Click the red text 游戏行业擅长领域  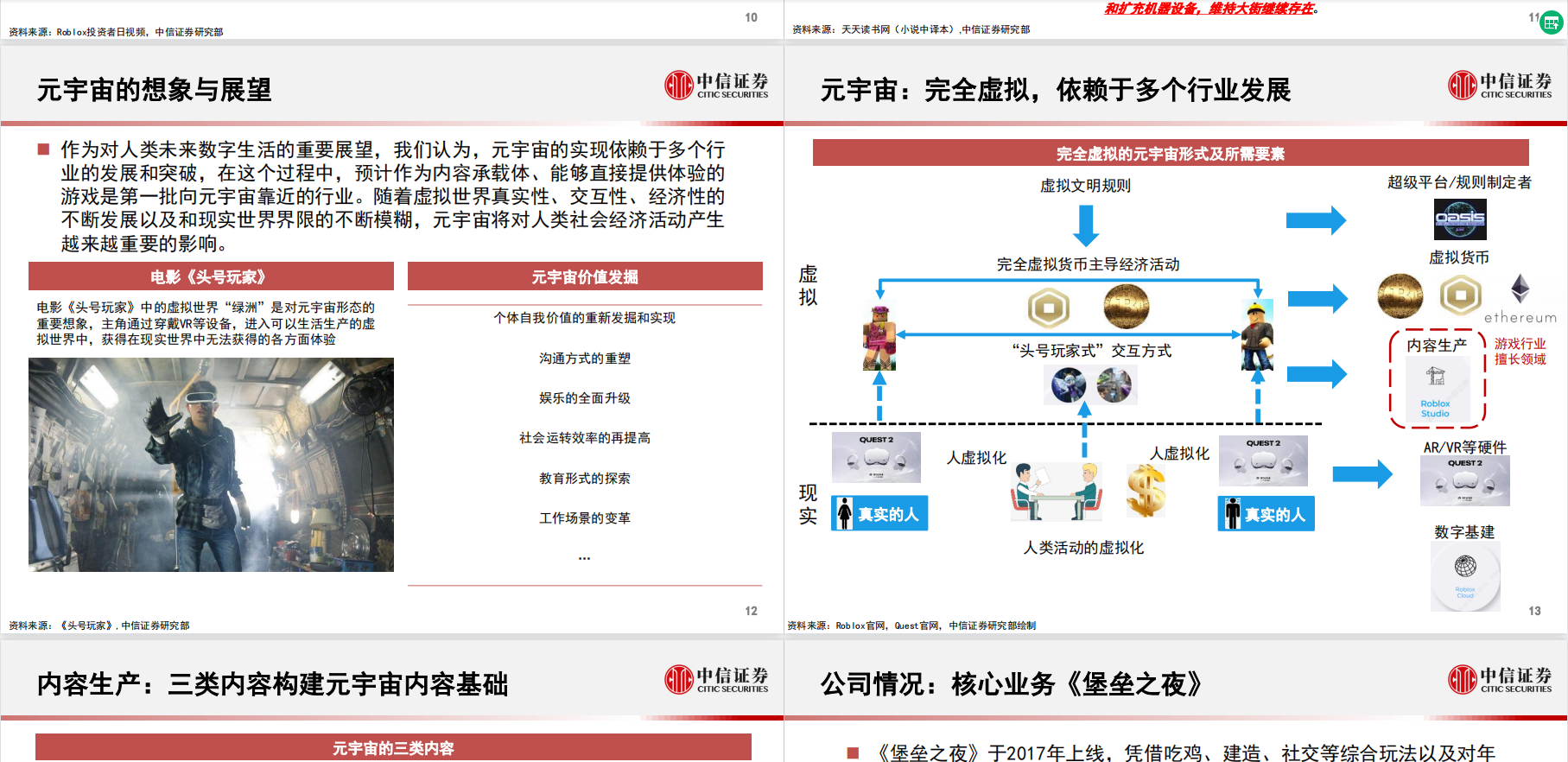(1520, 351)
